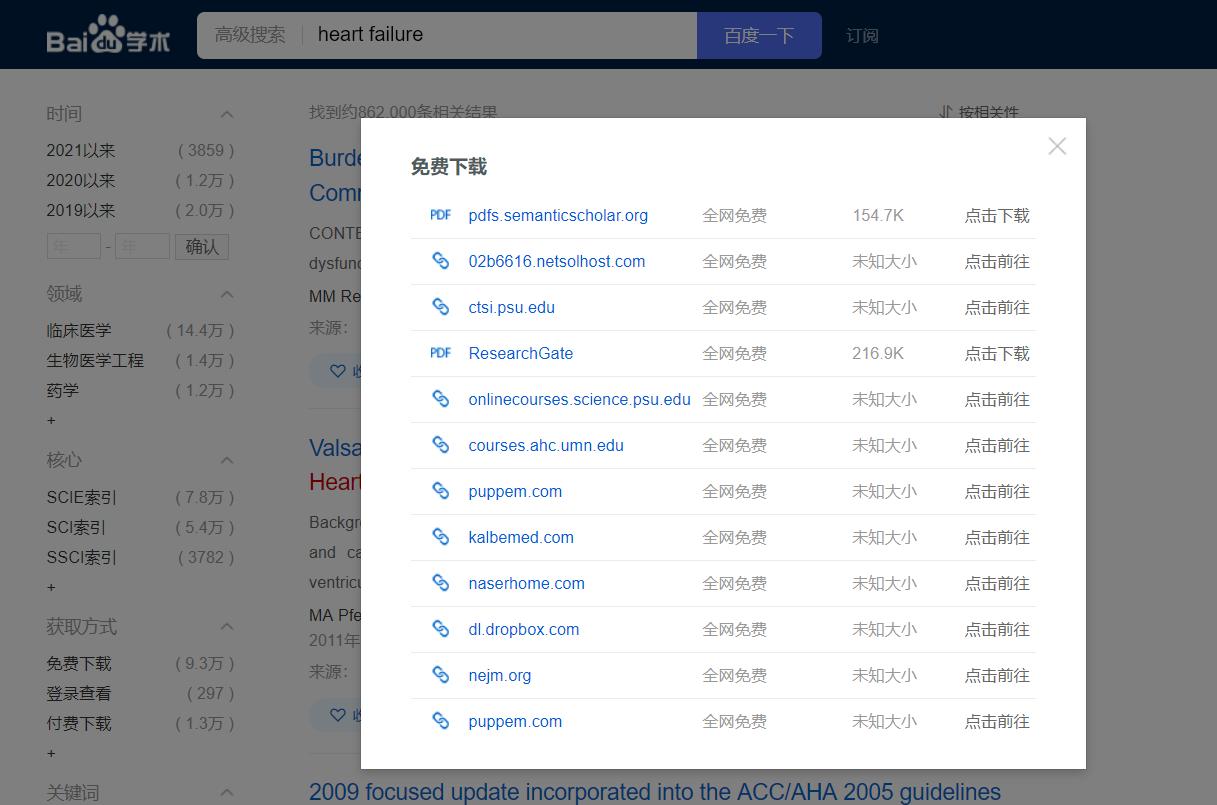Viewport: 1217px width, 805px height.
Task: Collapse the 时间 filter section
Action: [227, 115]
